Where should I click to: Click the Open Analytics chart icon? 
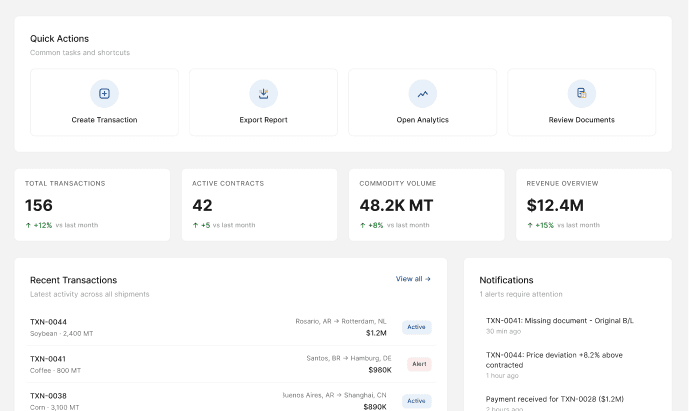[422, 94]
